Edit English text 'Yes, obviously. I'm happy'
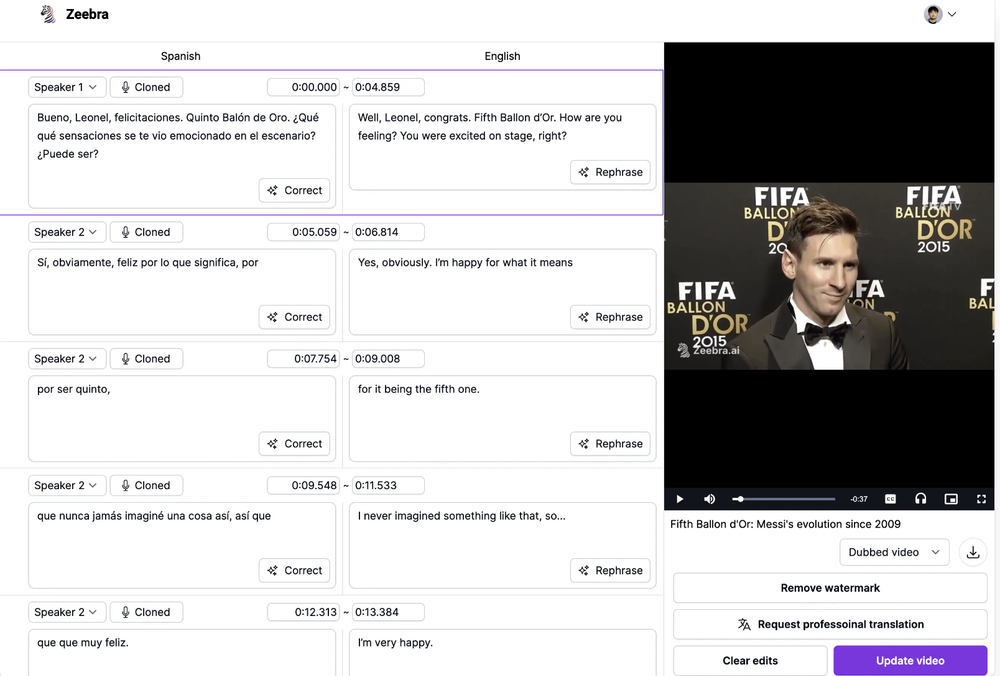Viewport: 1000px width, 676px height. pos(503,292)
